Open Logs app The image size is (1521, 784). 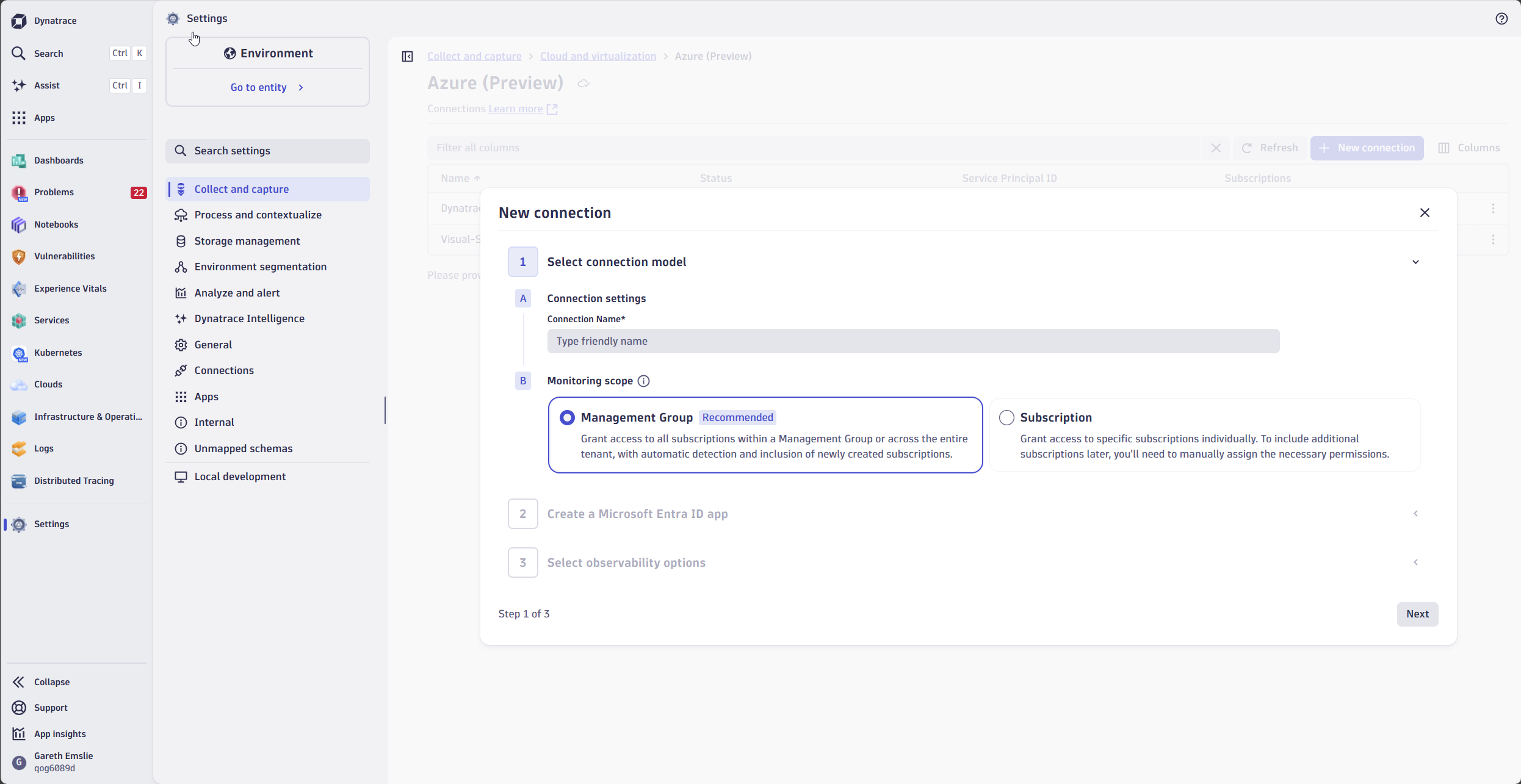[x=78, y=448]
